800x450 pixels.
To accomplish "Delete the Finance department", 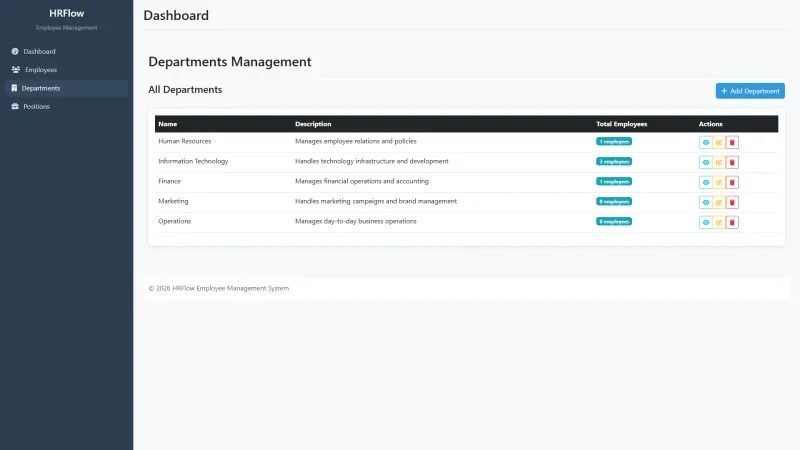I will (x=732, y=182).
